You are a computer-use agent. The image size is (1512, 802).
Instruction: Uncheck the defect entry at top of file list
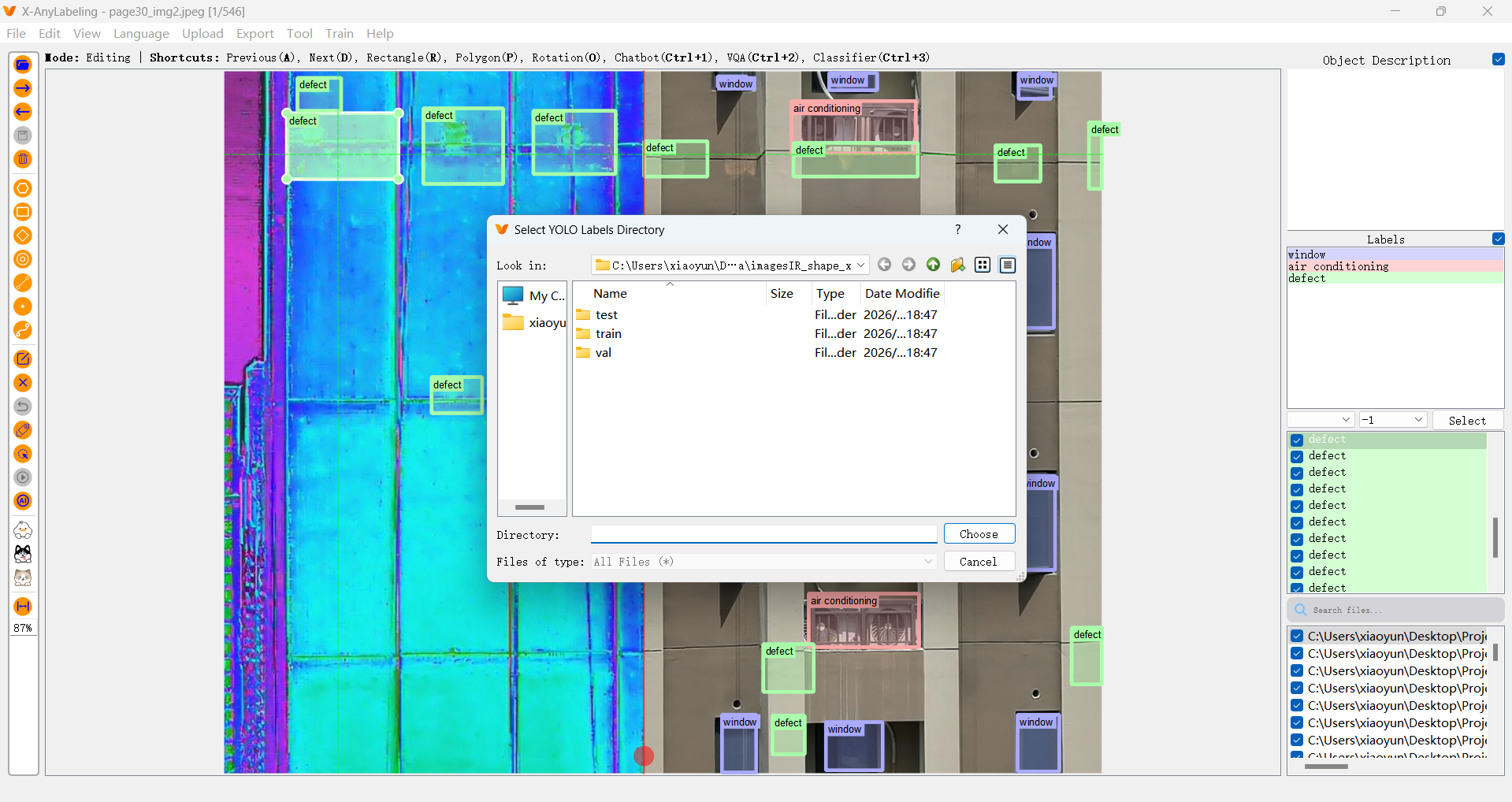click(x=1297, y=440)
